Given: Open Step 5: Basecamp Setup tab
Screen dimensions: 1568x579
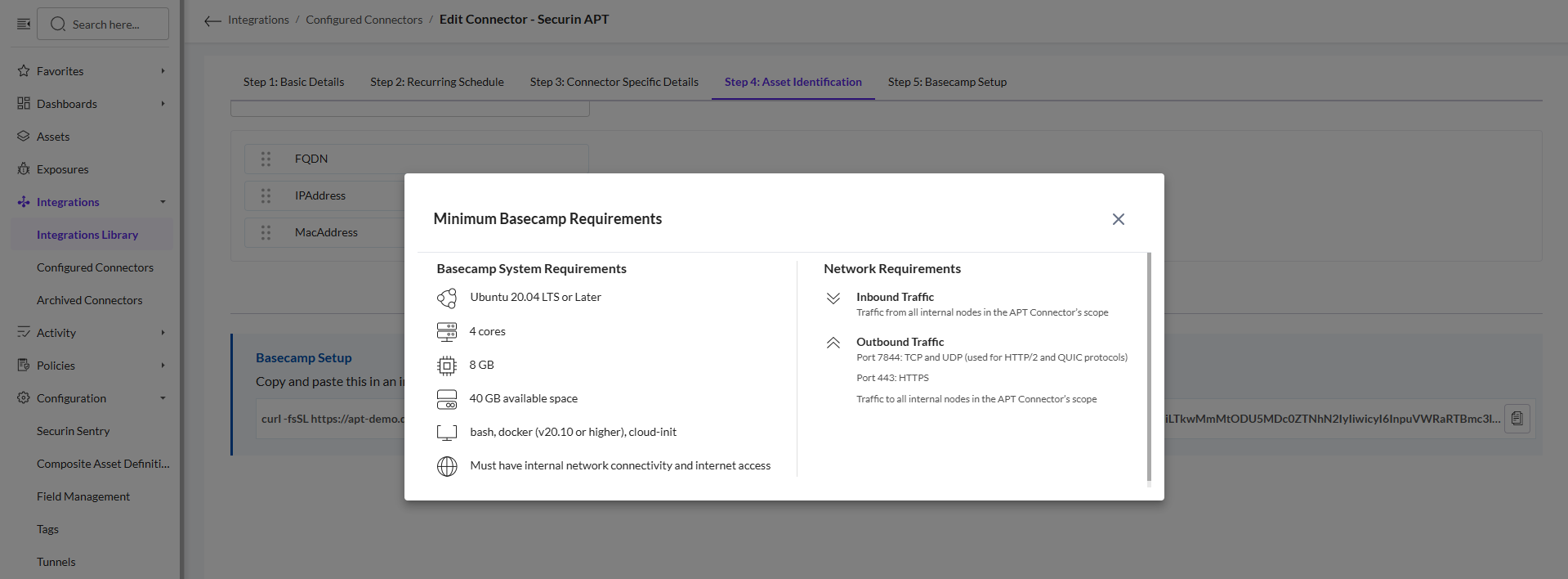Looking at the screenshot, I should (x=947, y=82).
